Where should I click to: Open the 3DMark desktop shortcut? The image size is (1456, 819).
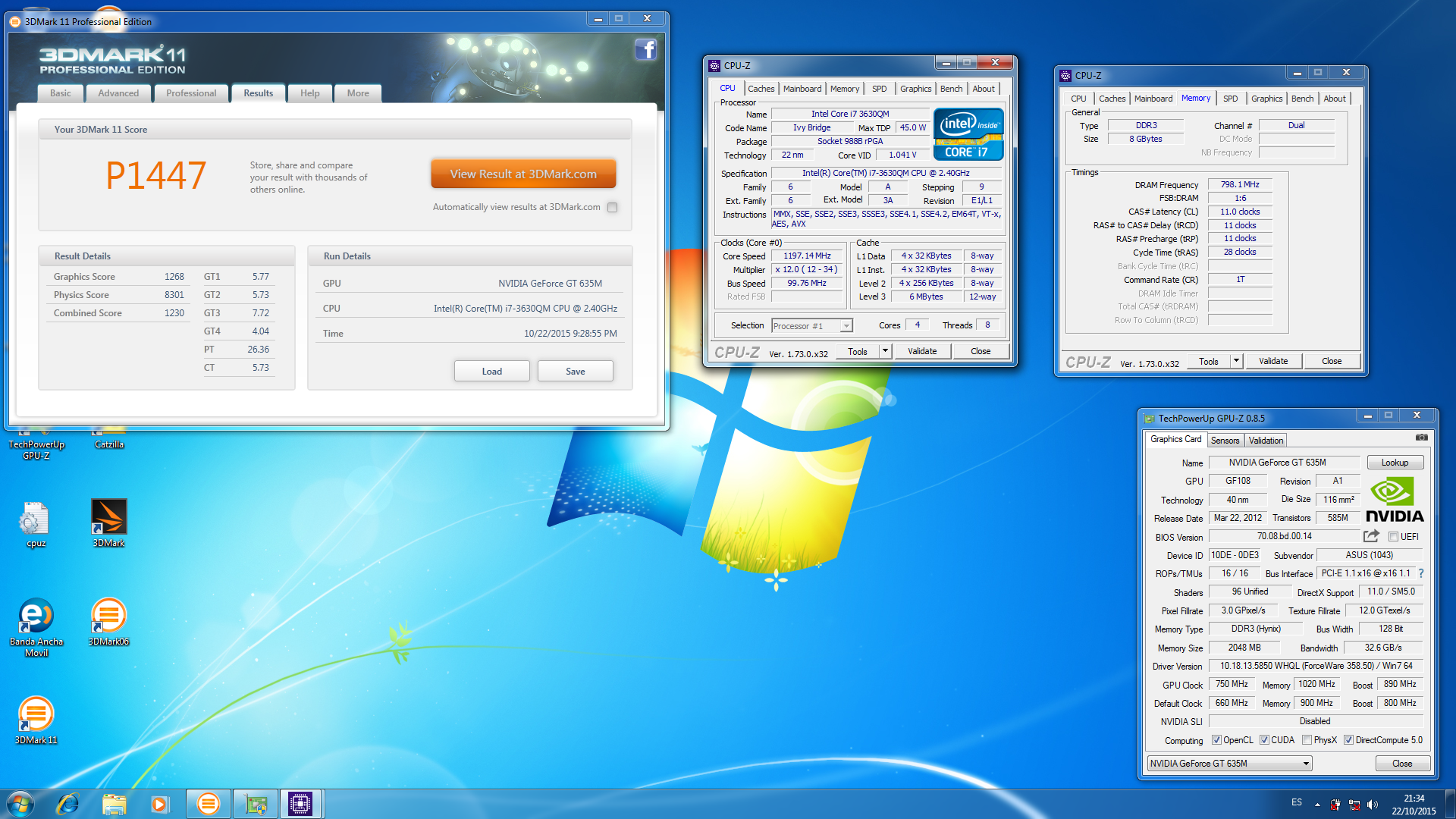point(108,523)
